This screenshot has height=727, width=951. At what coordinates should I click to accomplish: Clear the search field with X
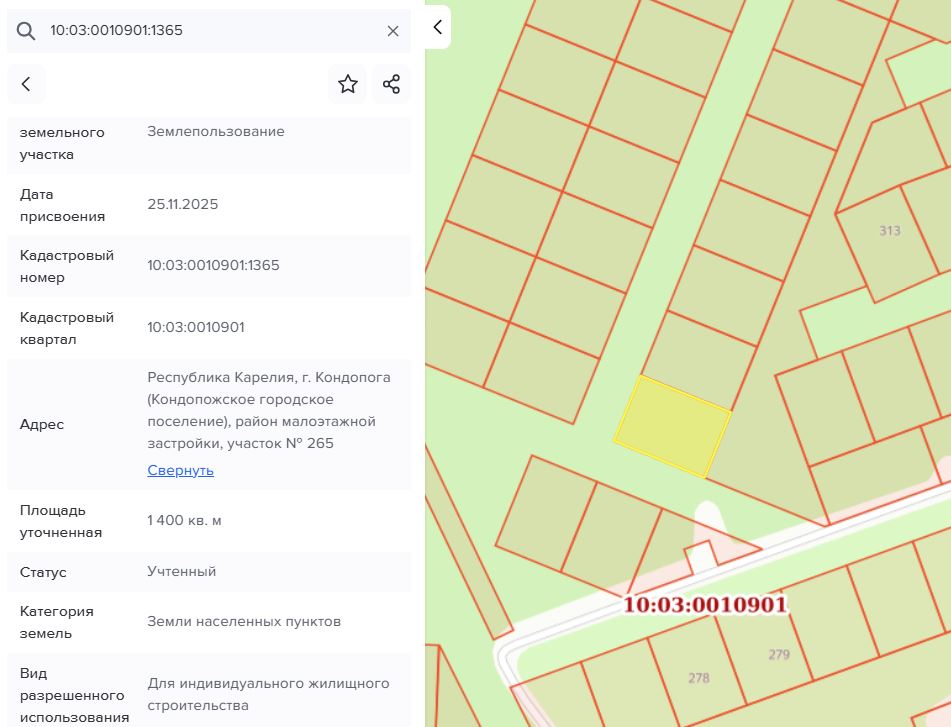pyautogui.click(x=393, y=31)
